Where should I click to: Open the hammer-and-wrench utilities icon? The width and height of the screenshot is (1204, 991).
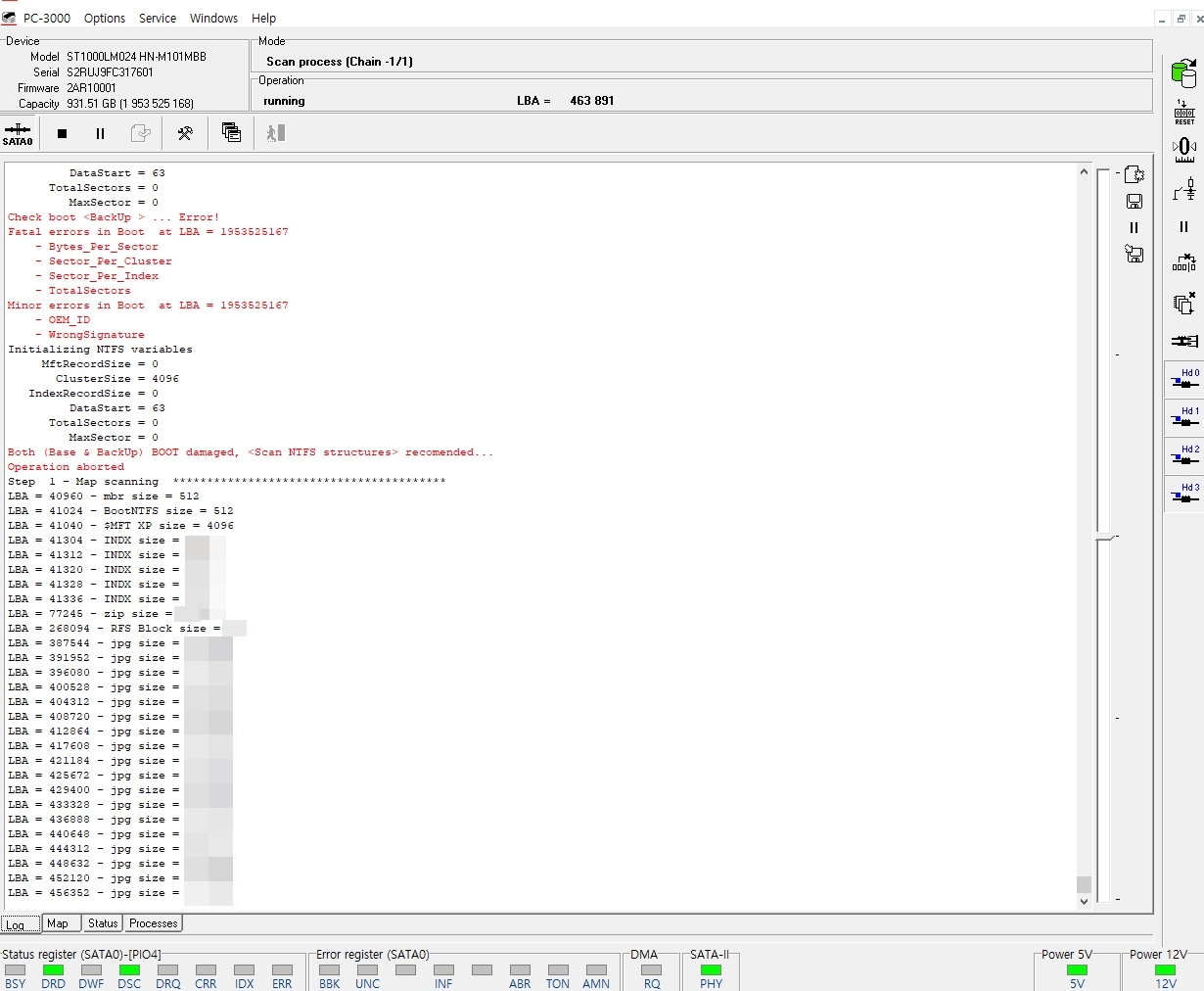point(185,133)
